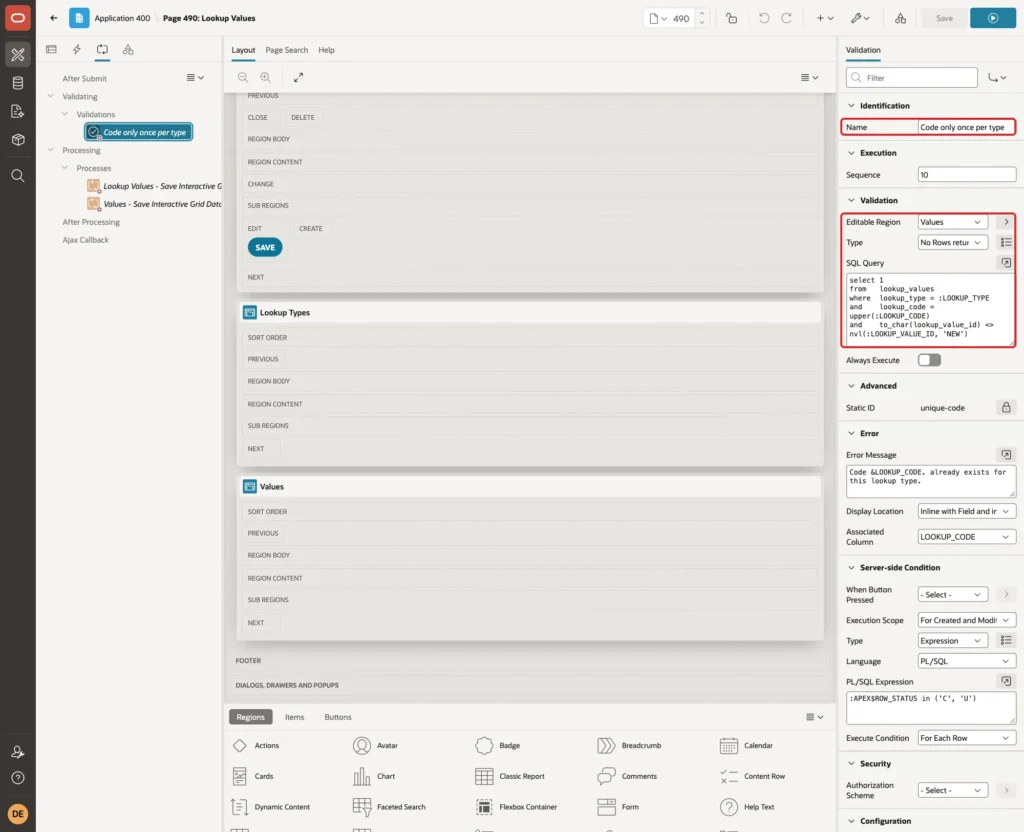
Task: Click the Save button in toolbar
Action: coord(944,18)
